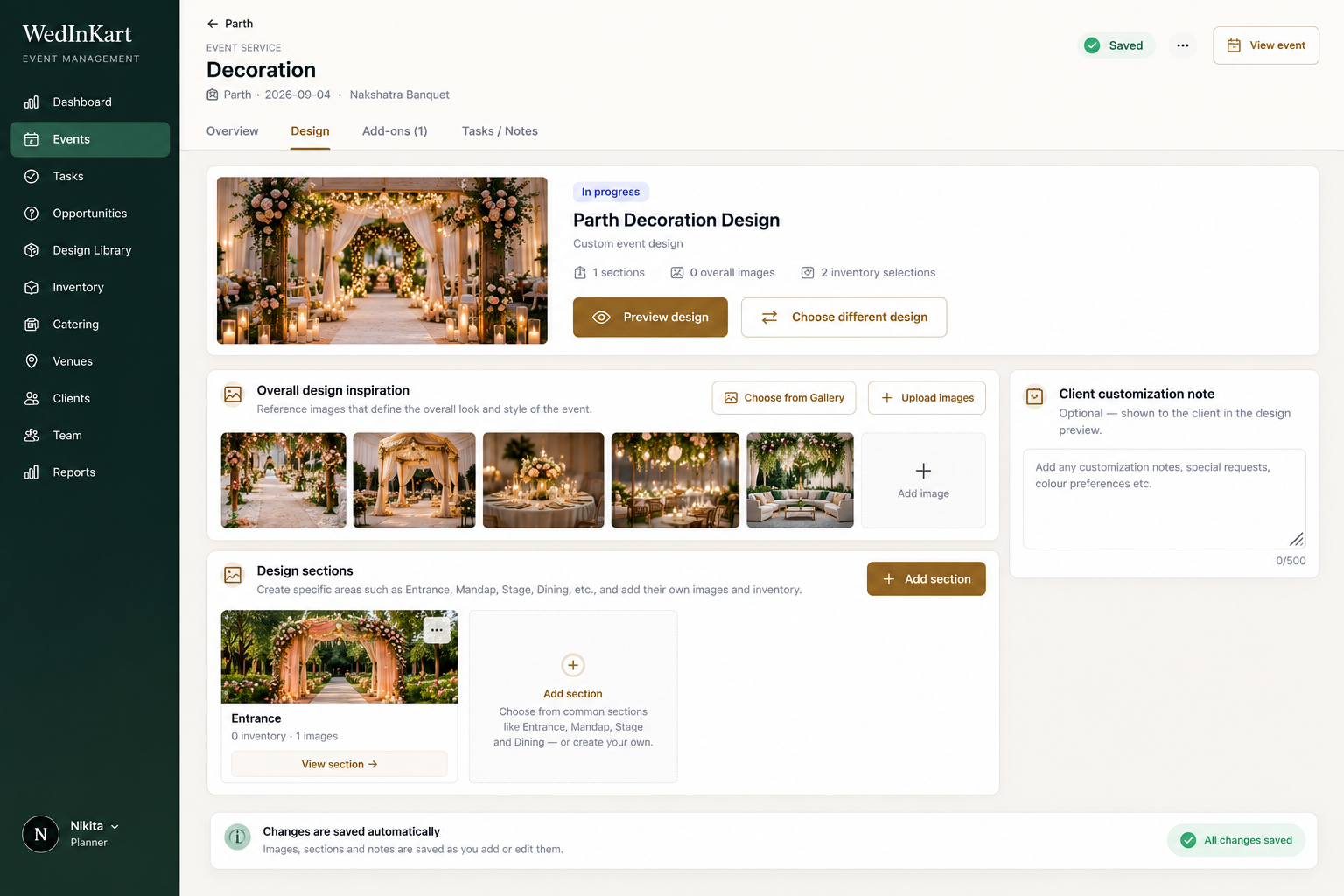Expand the Nikita user menu chevron

[115, 827]
